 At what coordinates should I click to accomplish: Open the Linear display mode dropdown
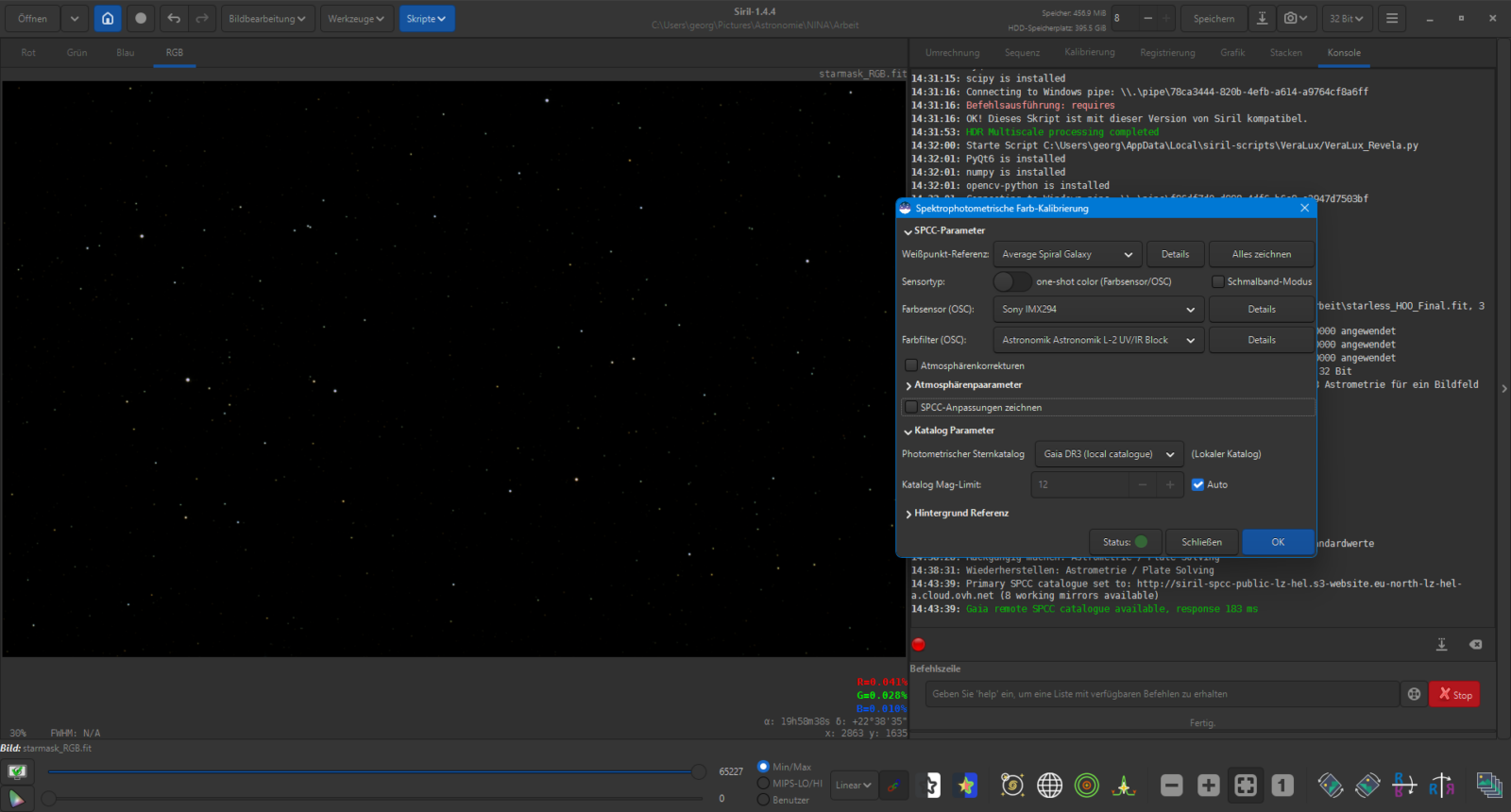click(853, 786)
